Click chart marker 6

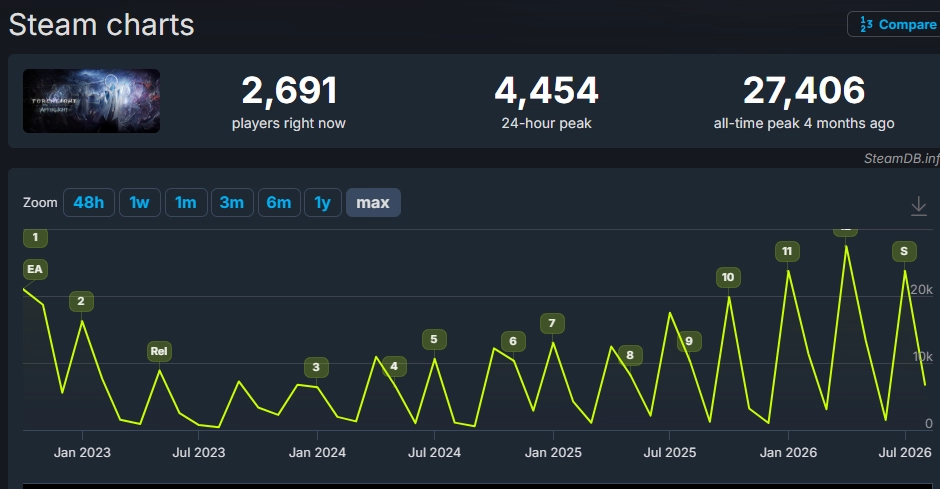point(513,341)
